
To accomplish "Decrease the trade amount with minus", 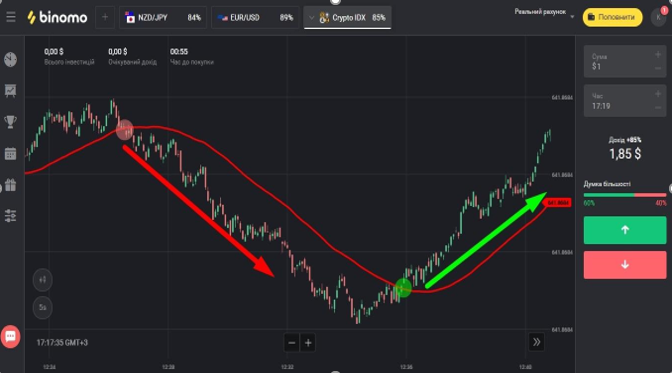I will (658, 69).
